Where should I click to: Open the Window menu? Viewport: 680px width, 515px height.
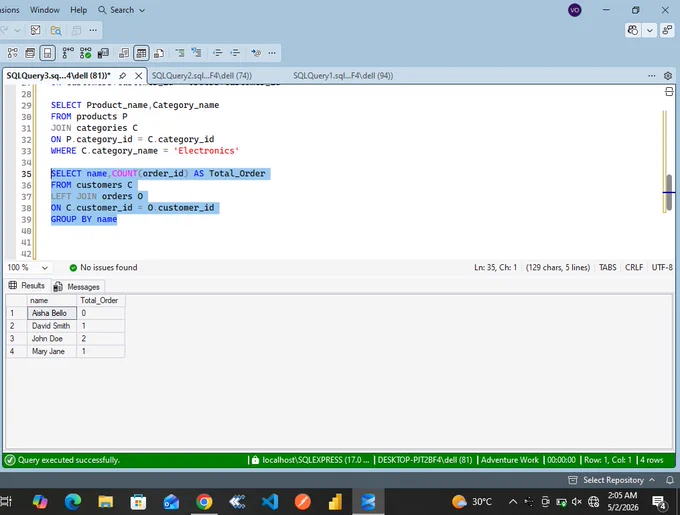(x=45, y=10)
